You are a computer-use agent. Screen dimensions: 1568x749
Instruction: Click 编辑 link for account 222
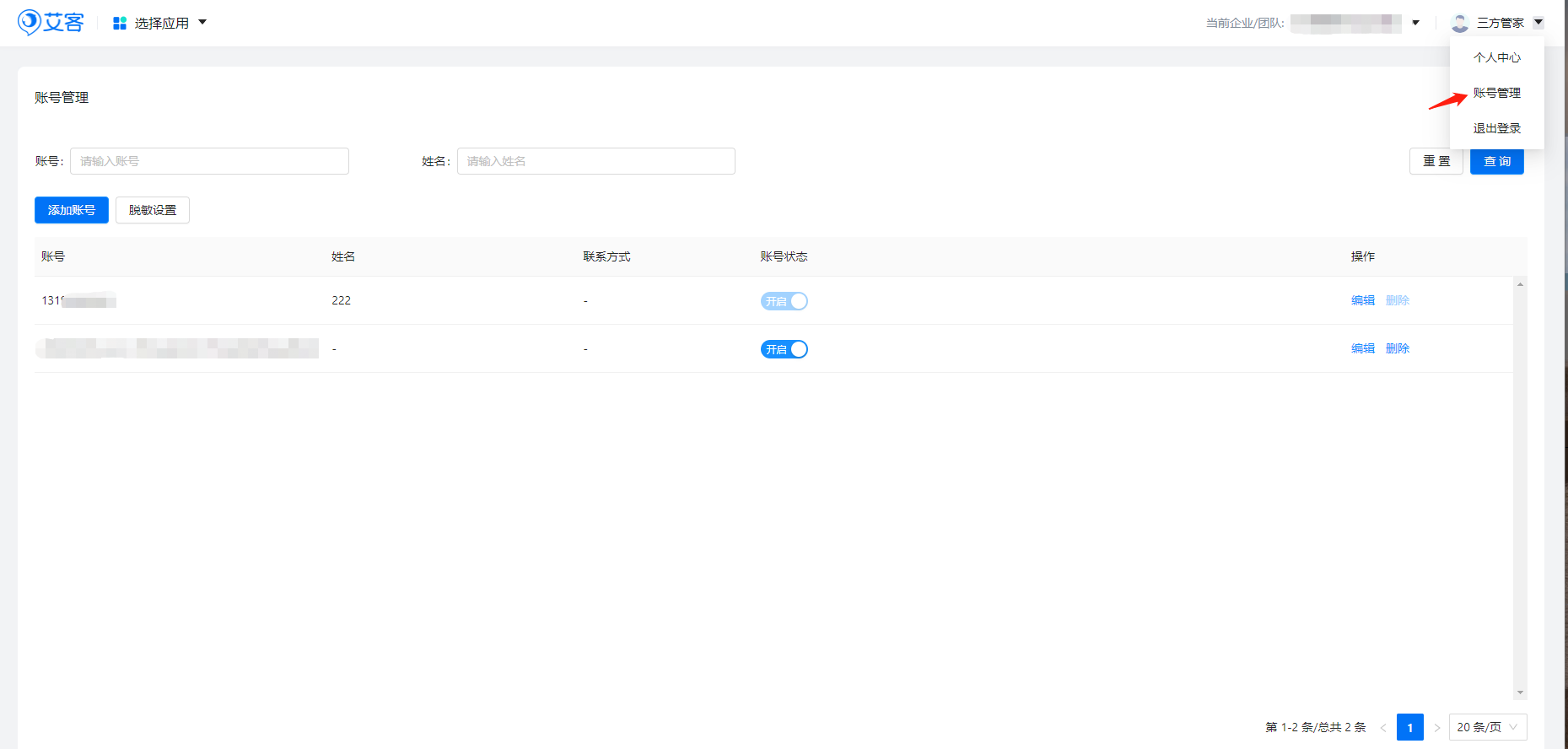coord(1362,300)
